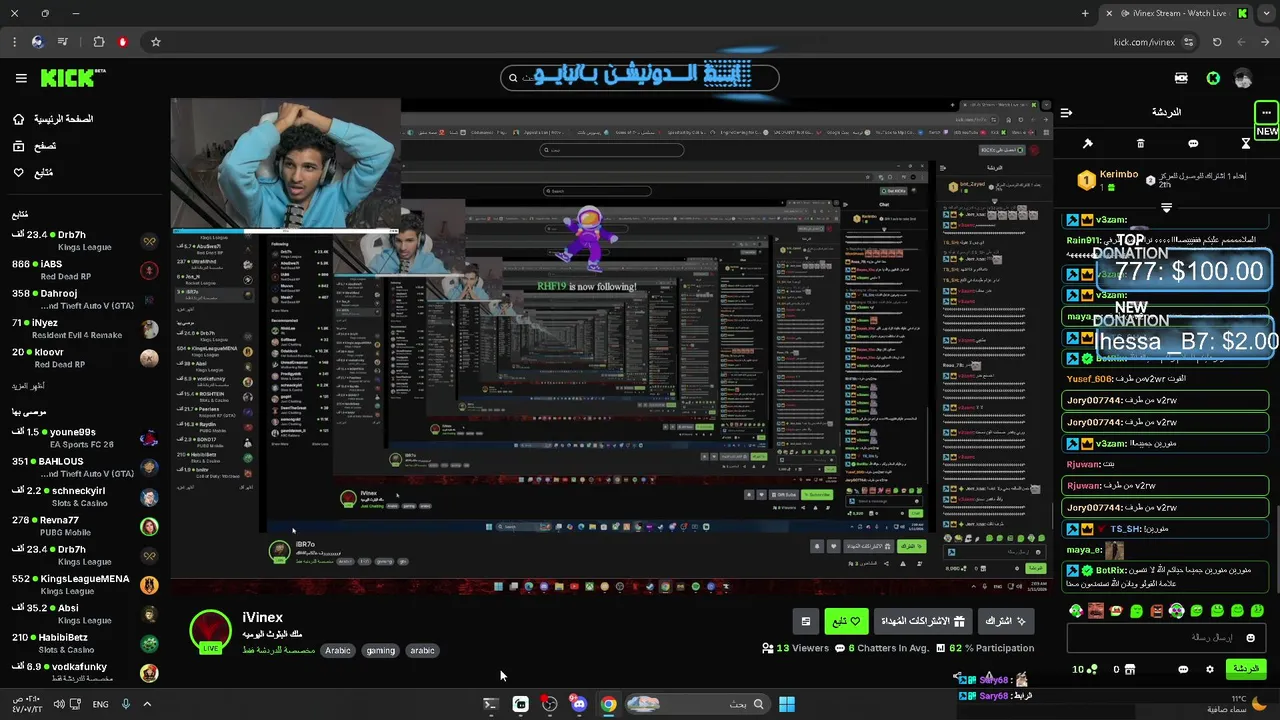This screenshot has height=720, width=1280.
Task: Open the schneckyirl Slots & Casino channel
Action: (84, 497)
